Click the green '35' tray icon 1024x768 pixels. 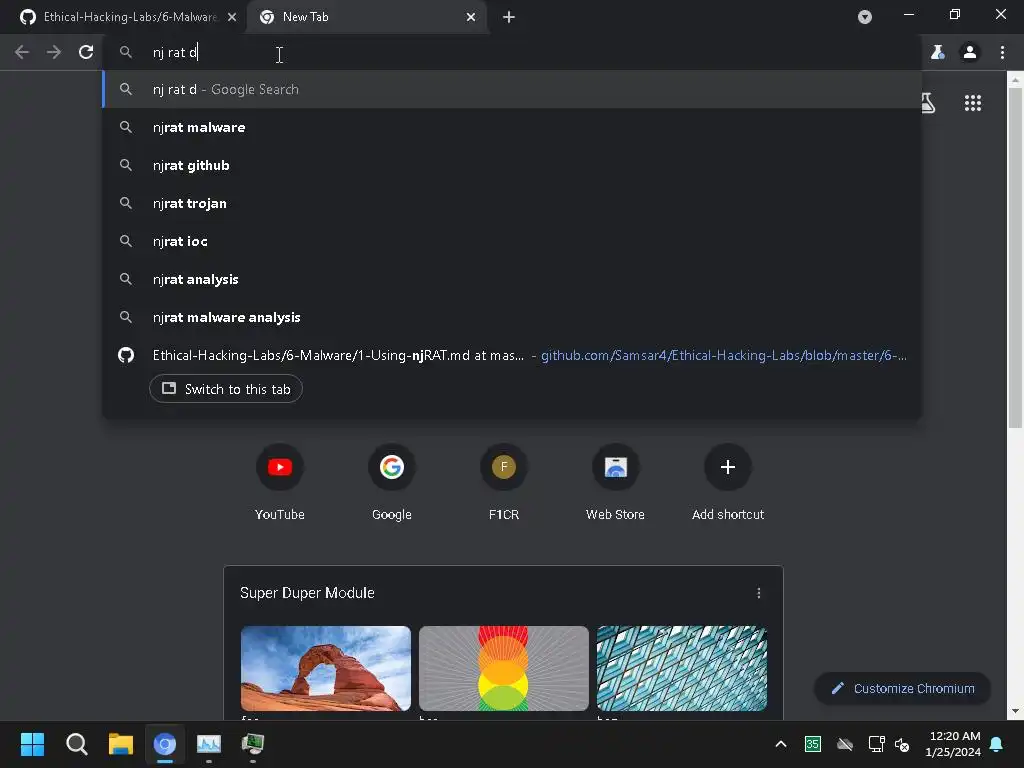click(x=812, y=744)
